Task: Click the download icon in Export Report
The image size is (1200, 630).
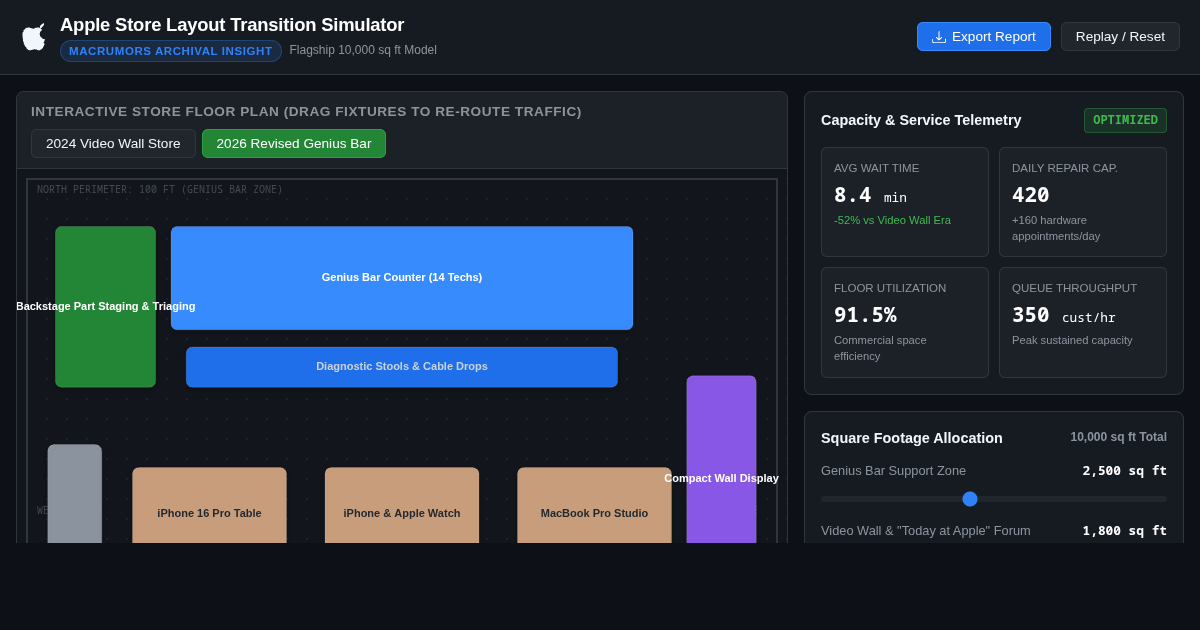Action: (939, 37)
